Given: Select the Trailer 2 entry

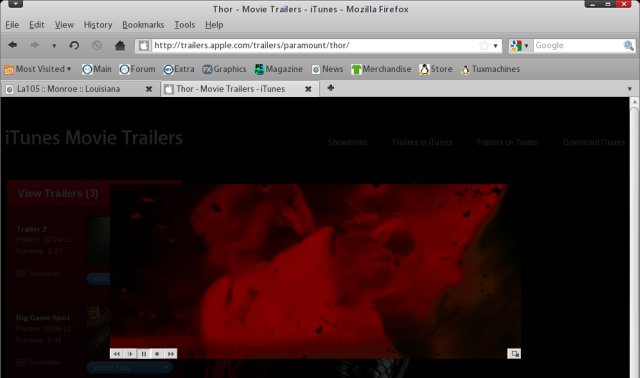Looking at the screenshot, I should coord(32,229).
